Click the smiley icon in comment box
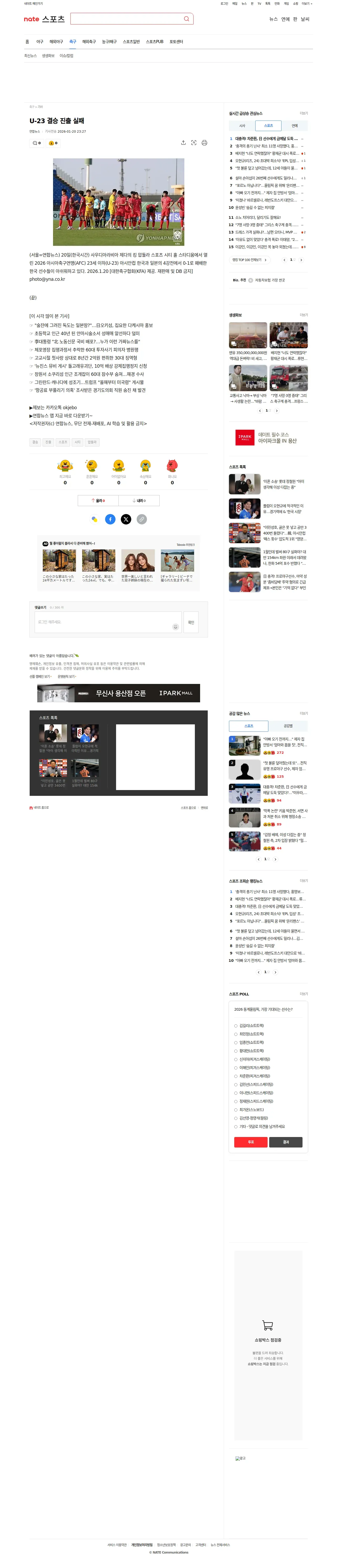 pos(175,626)
